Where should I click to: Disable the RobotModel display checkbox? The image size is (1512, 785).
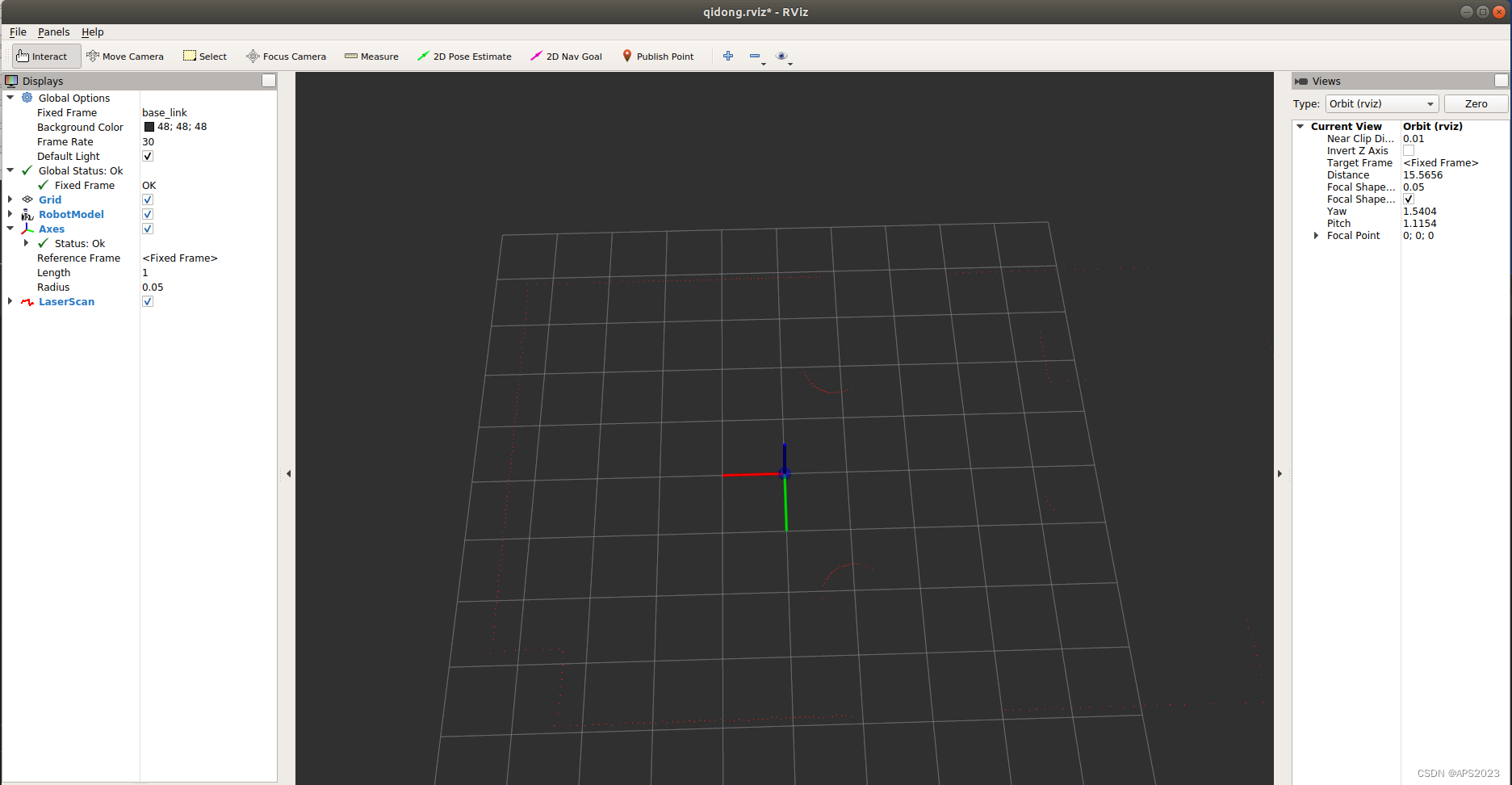pyautogui.click(x=148, y=214)
